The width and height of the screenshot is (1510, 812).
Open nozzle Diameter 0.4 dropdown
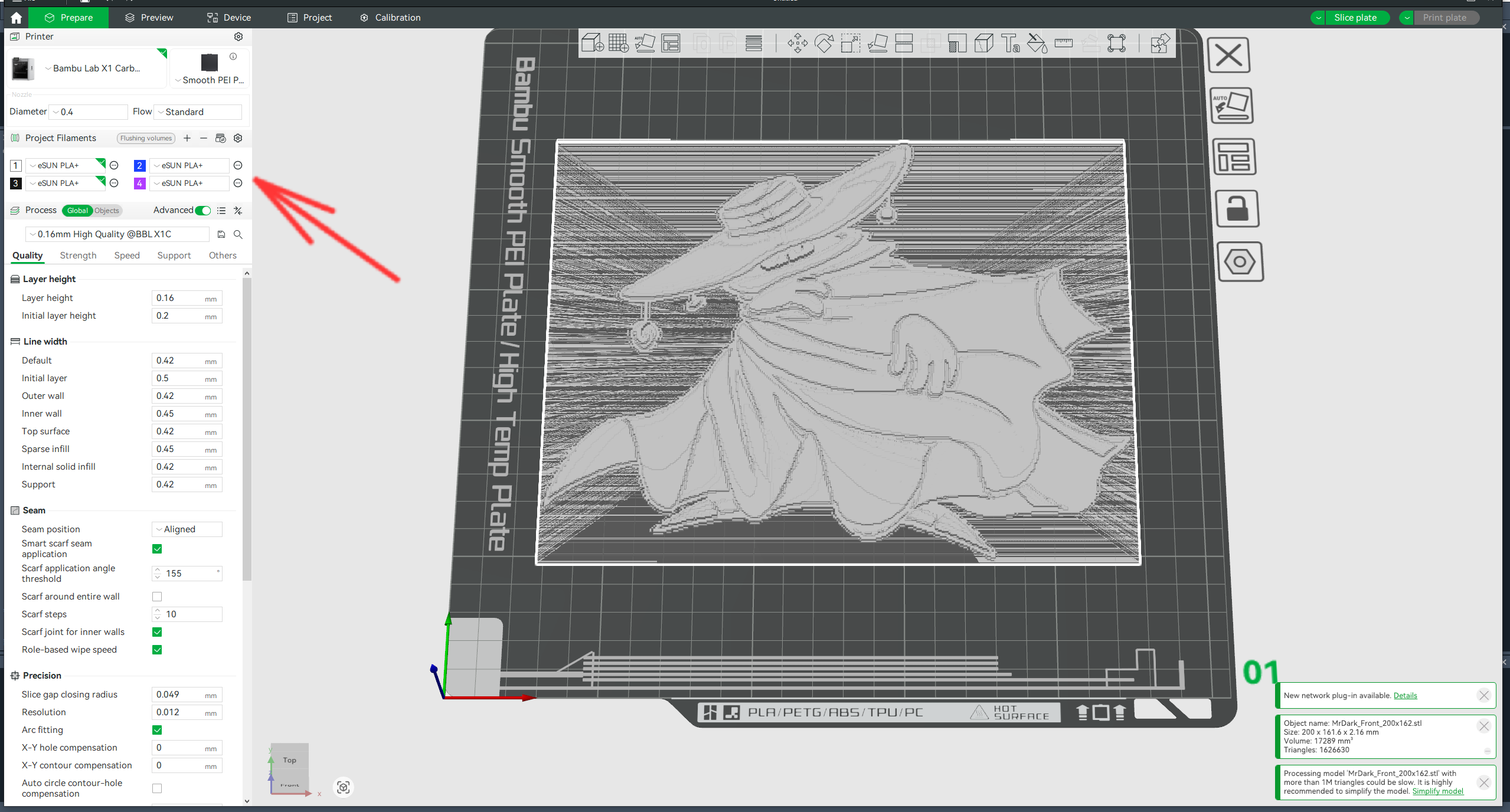[x=89, y=112]
